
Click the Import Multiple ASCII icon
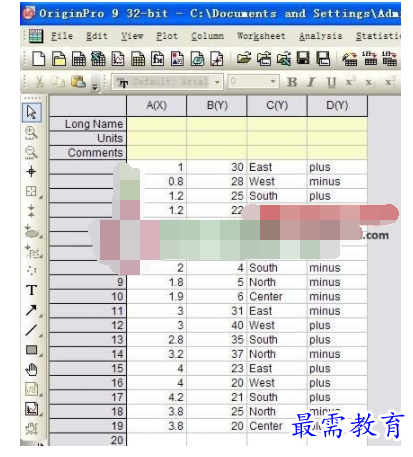(x=389, y=59)
